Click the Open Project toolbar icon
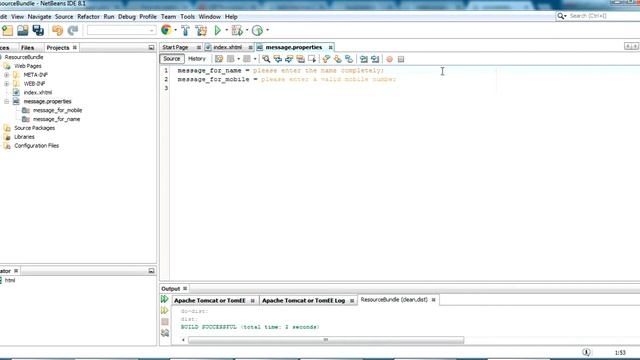Viewport: 640px width, 360px height. [x=22, y=30]
